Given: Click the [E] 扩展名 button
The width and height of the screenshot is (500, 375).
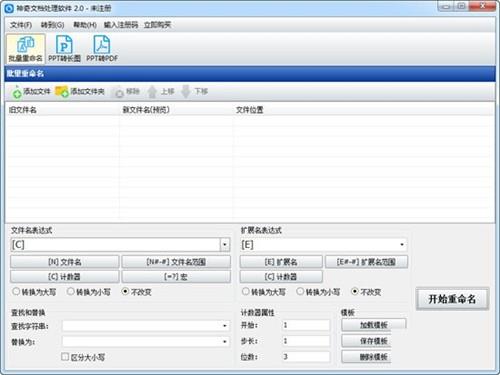Looking at the screenshot, I should [281, 262].
